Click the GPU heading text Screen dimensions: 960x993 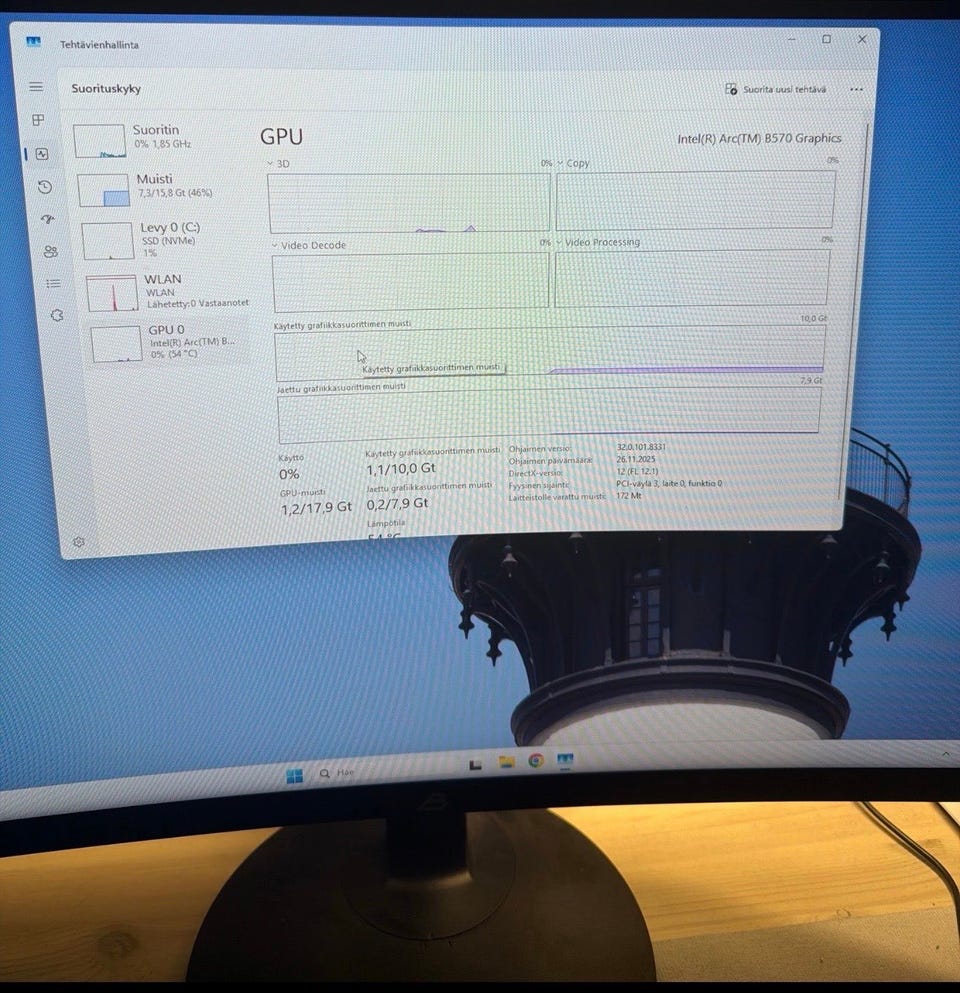click(281, 137)
